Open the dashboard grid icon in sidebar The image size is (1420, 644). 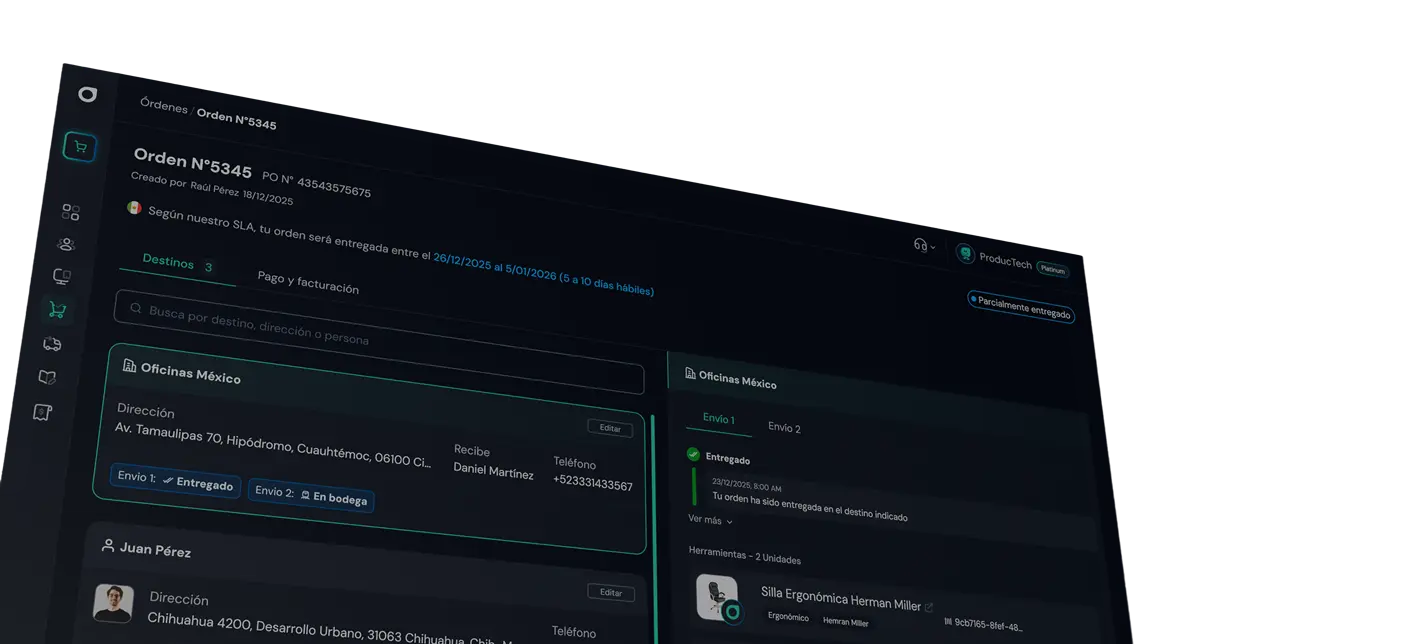[x=71, y=212]
